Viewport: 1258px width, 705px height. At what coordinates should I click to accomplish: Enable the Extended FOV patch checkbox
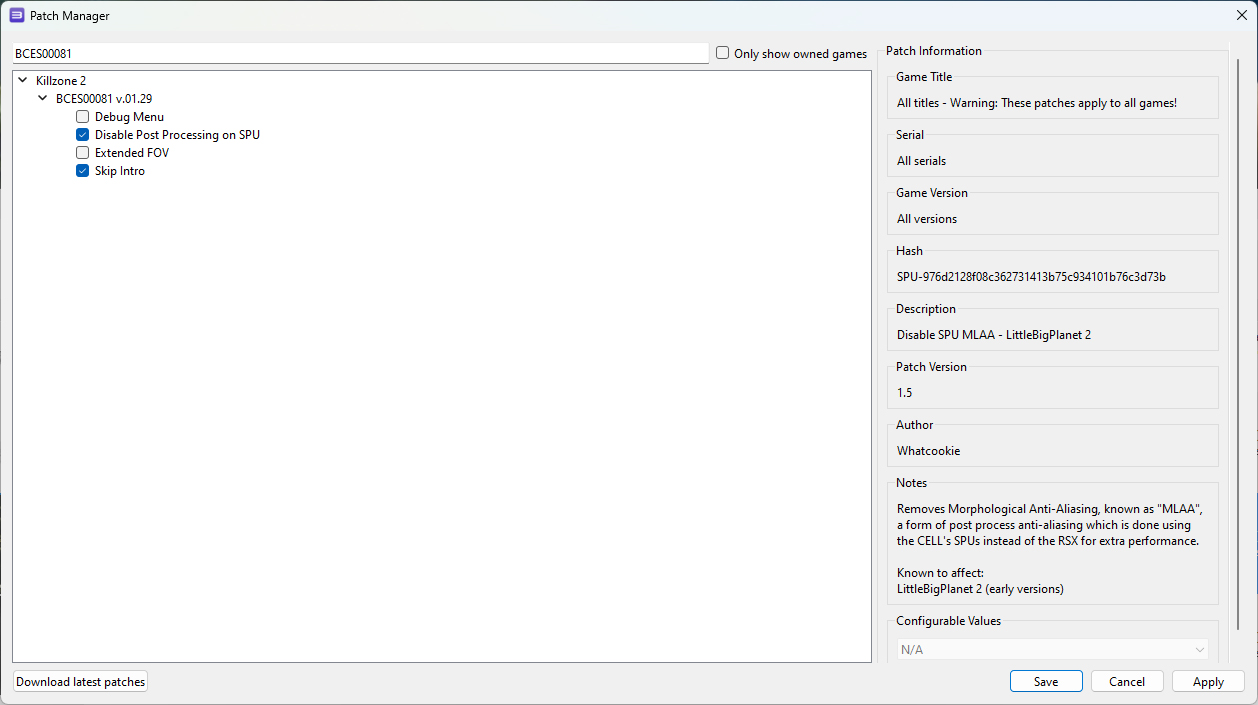82,153
